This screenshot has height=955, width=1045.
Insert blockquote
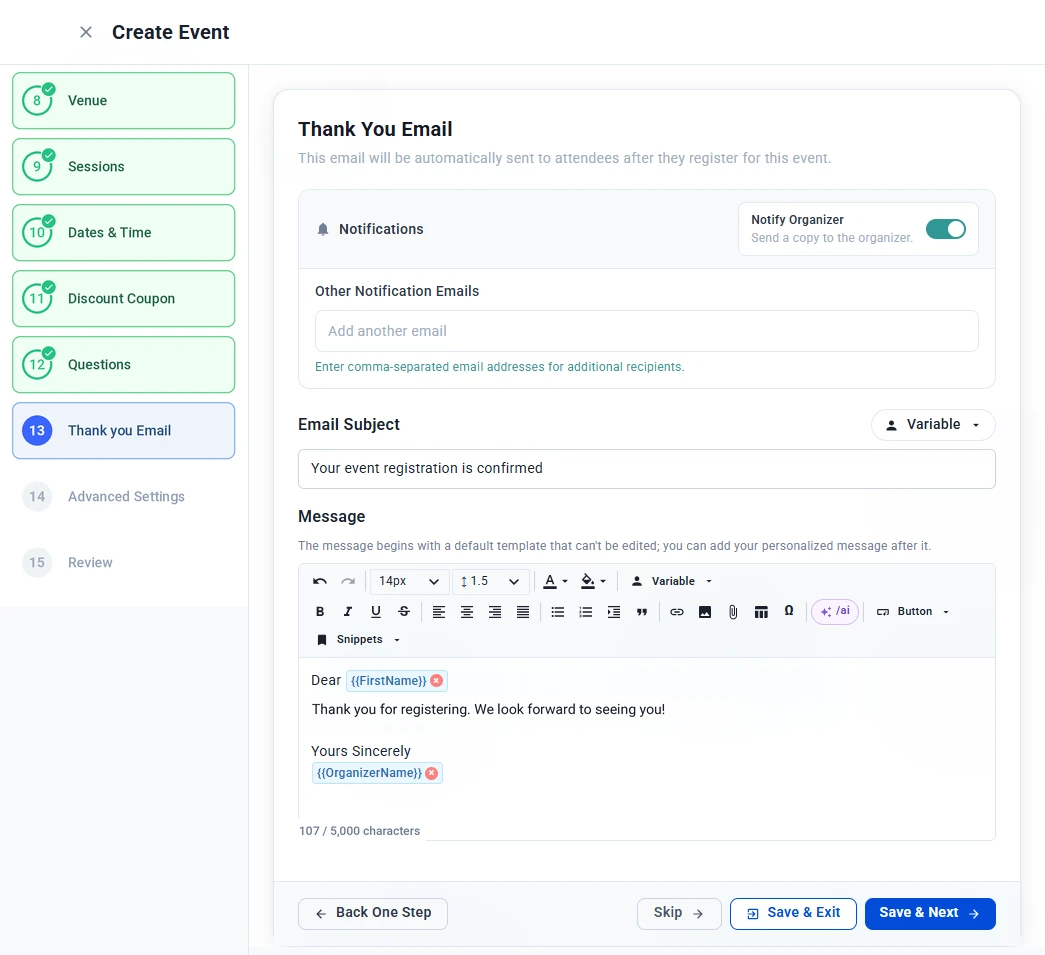tap(642, 612)
